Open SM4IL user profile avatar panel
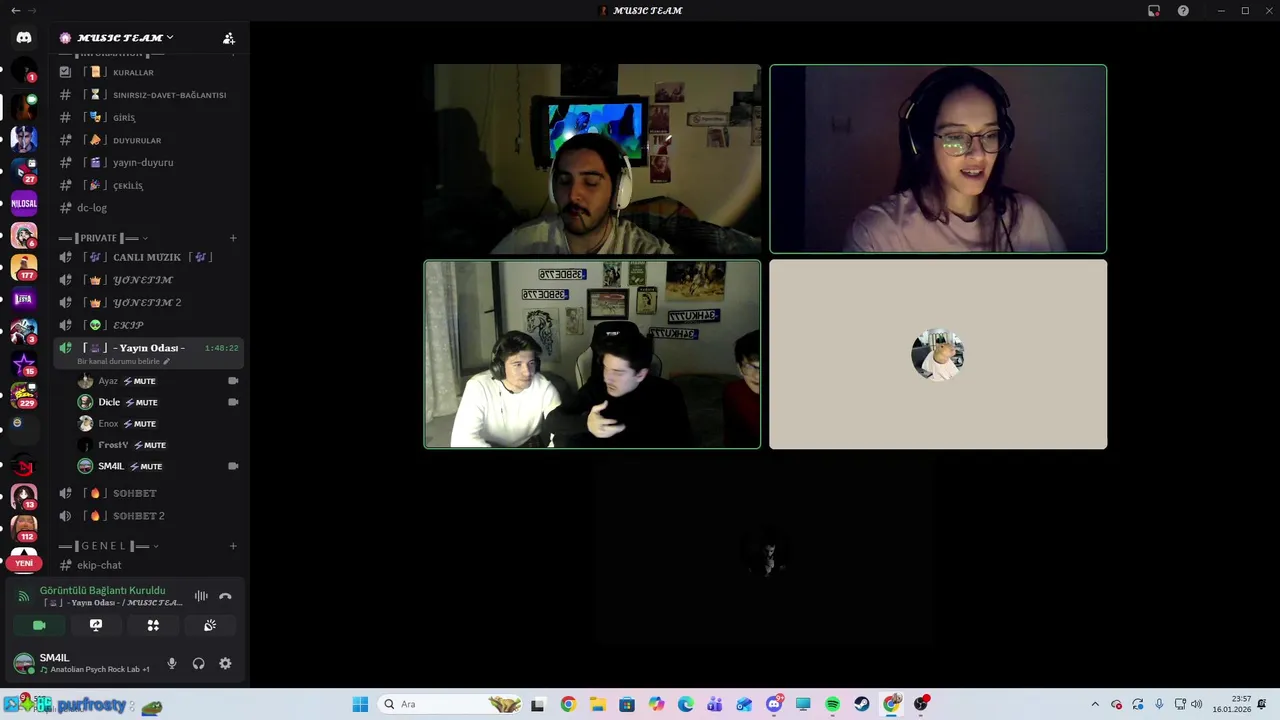 pos(23,663)
